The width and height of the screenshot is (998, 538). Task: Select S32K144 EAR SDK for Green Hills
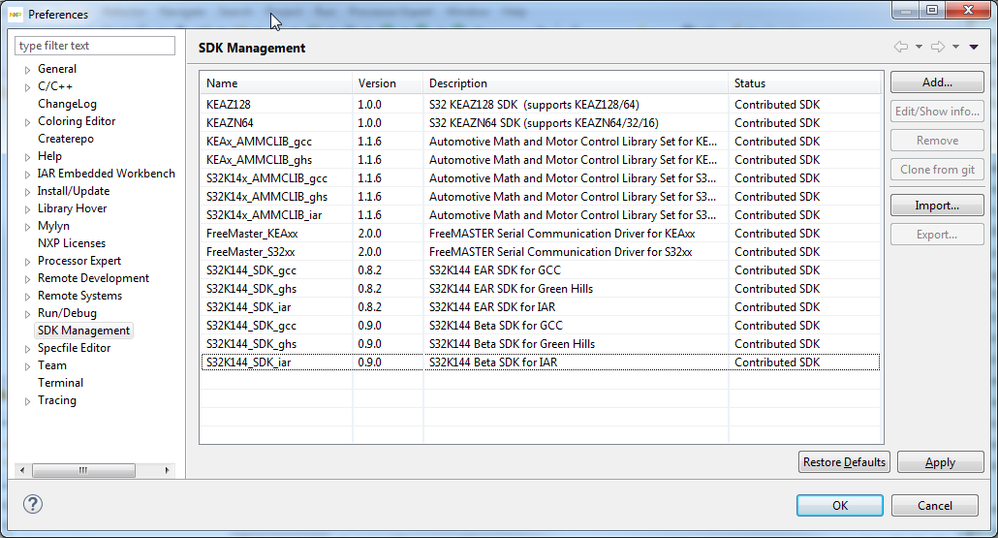coord(510,289)
